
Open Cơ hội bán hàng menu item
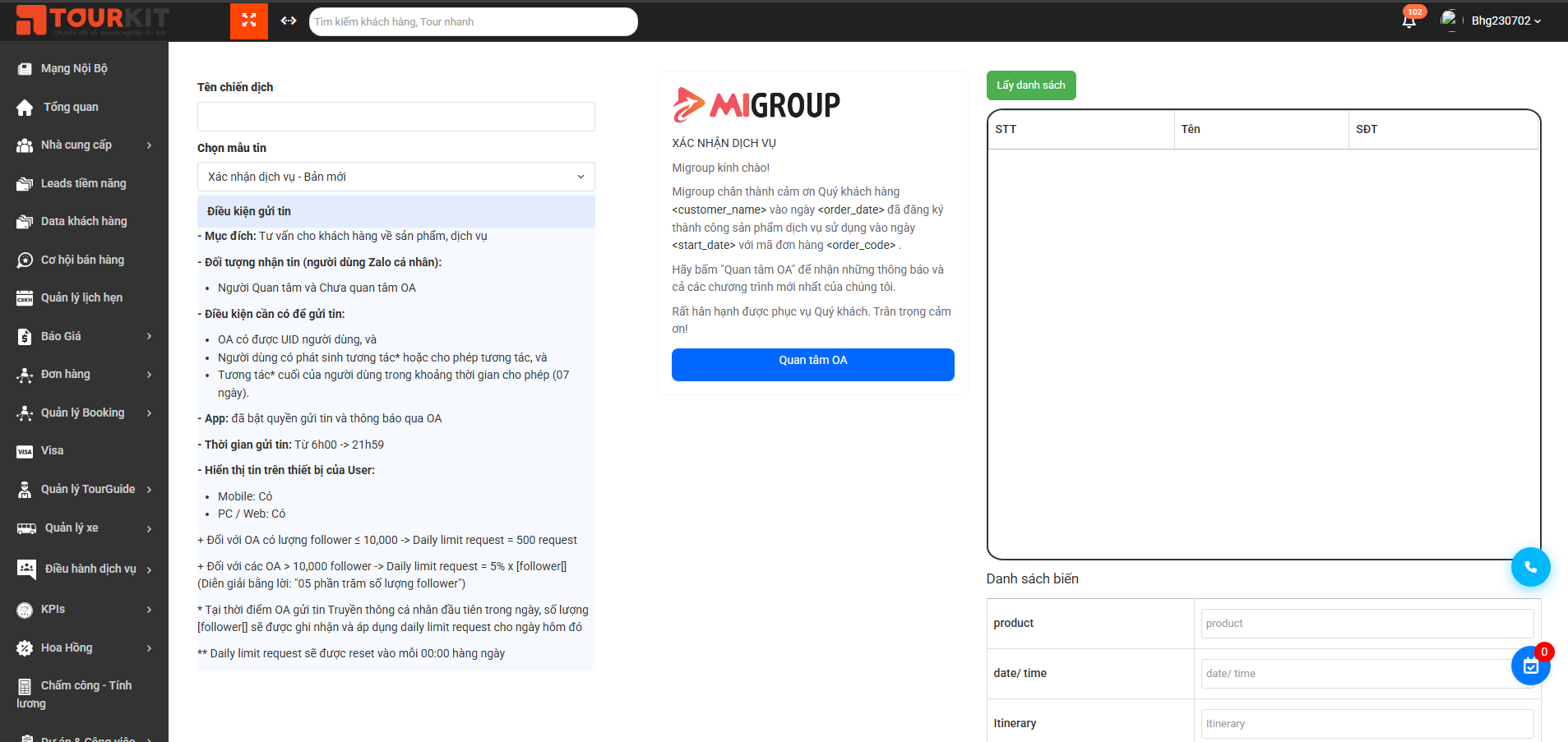(82, 260)
